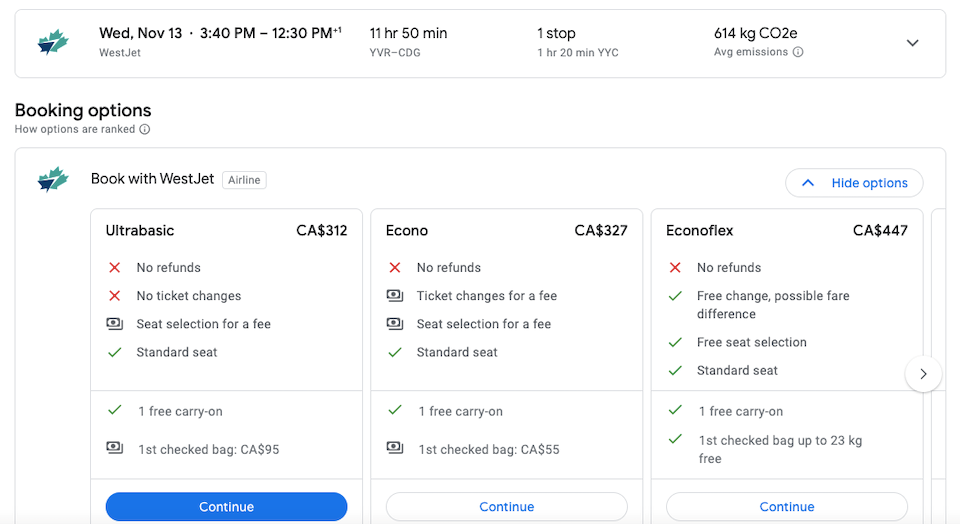Click the Econo fare price CA$327
The image size is (960, 524).
click(601, 231)
